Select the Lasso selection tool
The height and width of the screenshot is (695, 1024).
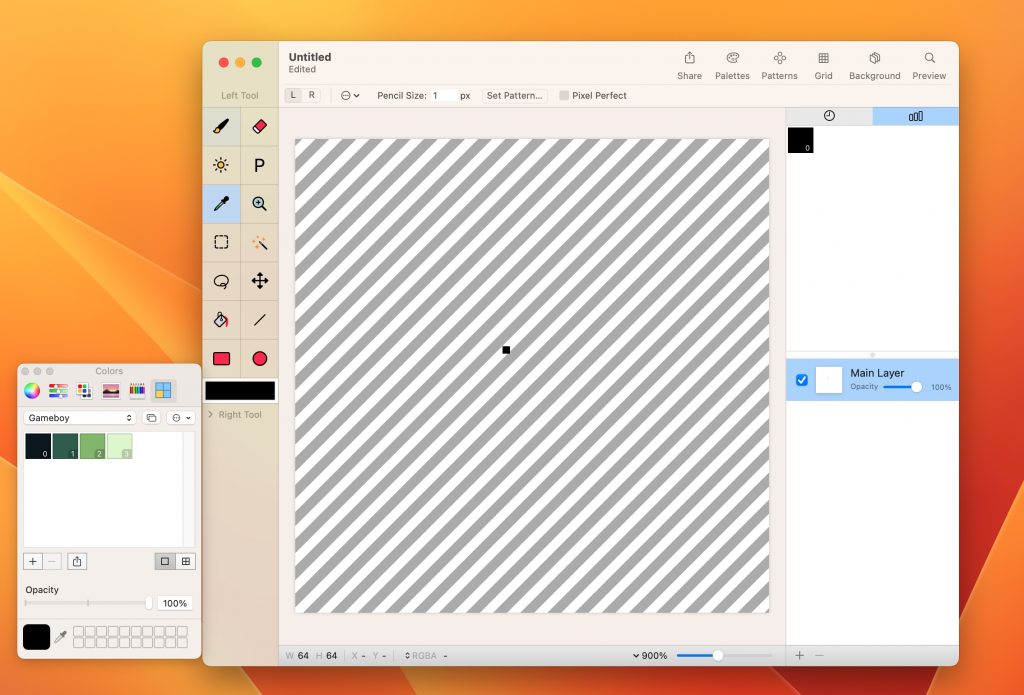point(221,281)
